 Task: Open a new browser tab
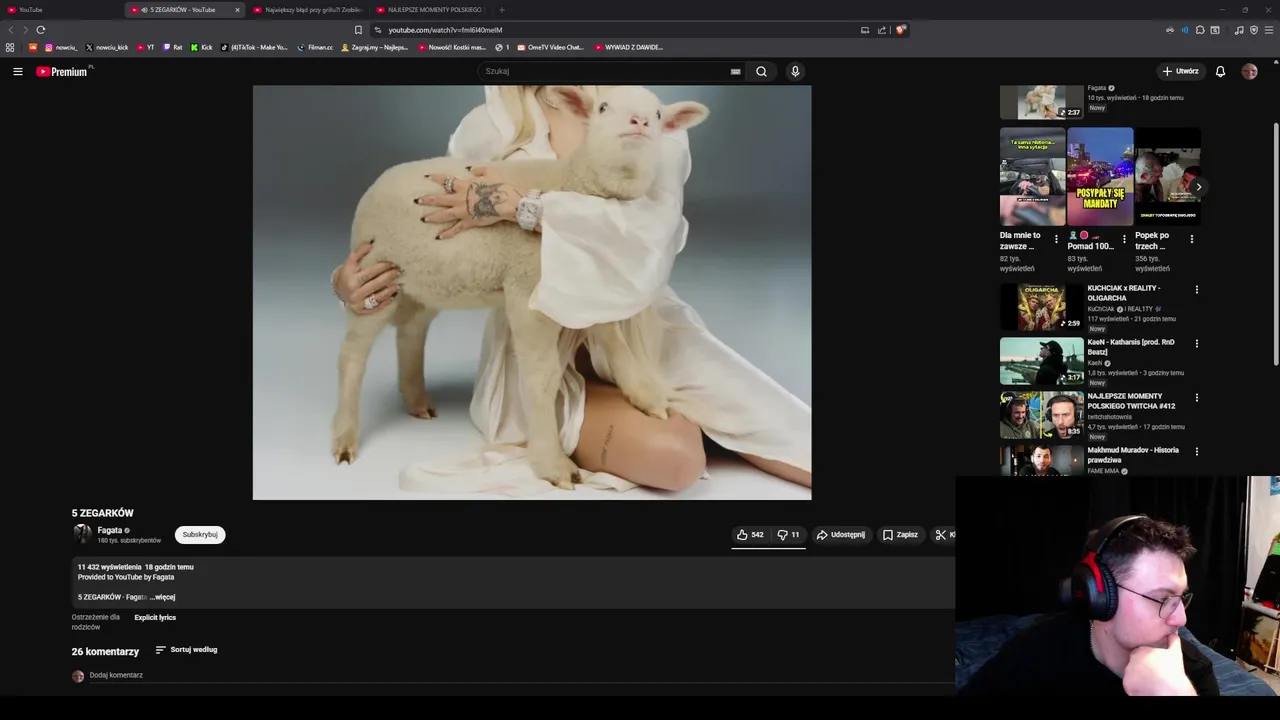502,10
